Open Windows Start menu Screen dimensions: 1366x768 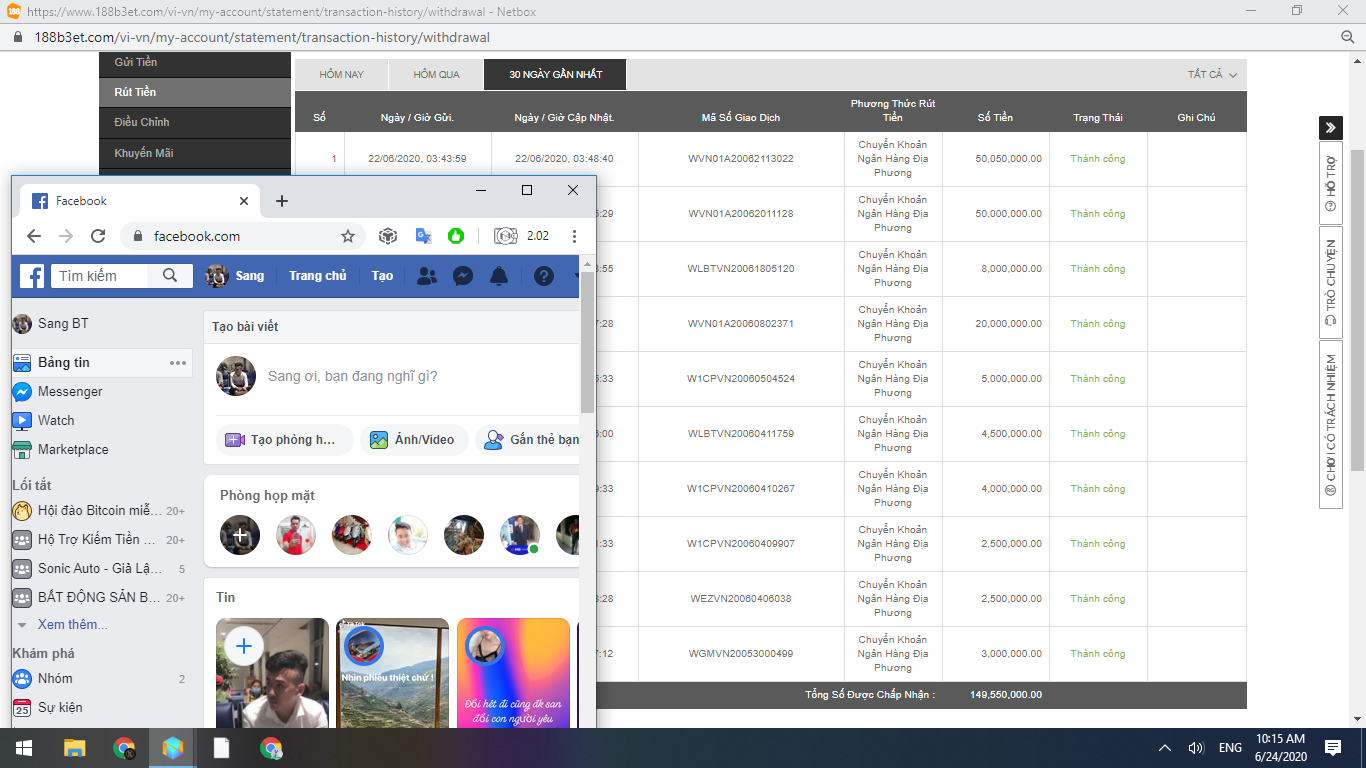(22, 747)
